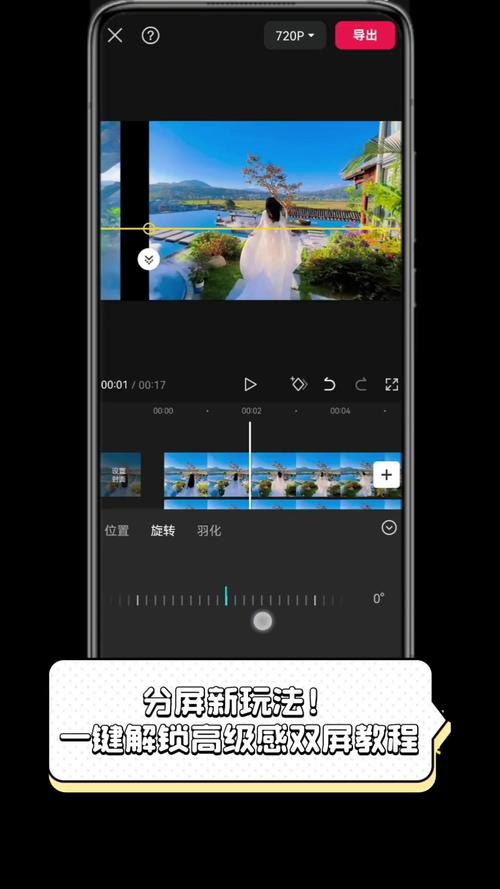Click the rotation angle slider handle
Screen dimensions: 500x889
[x=262, y=621]
